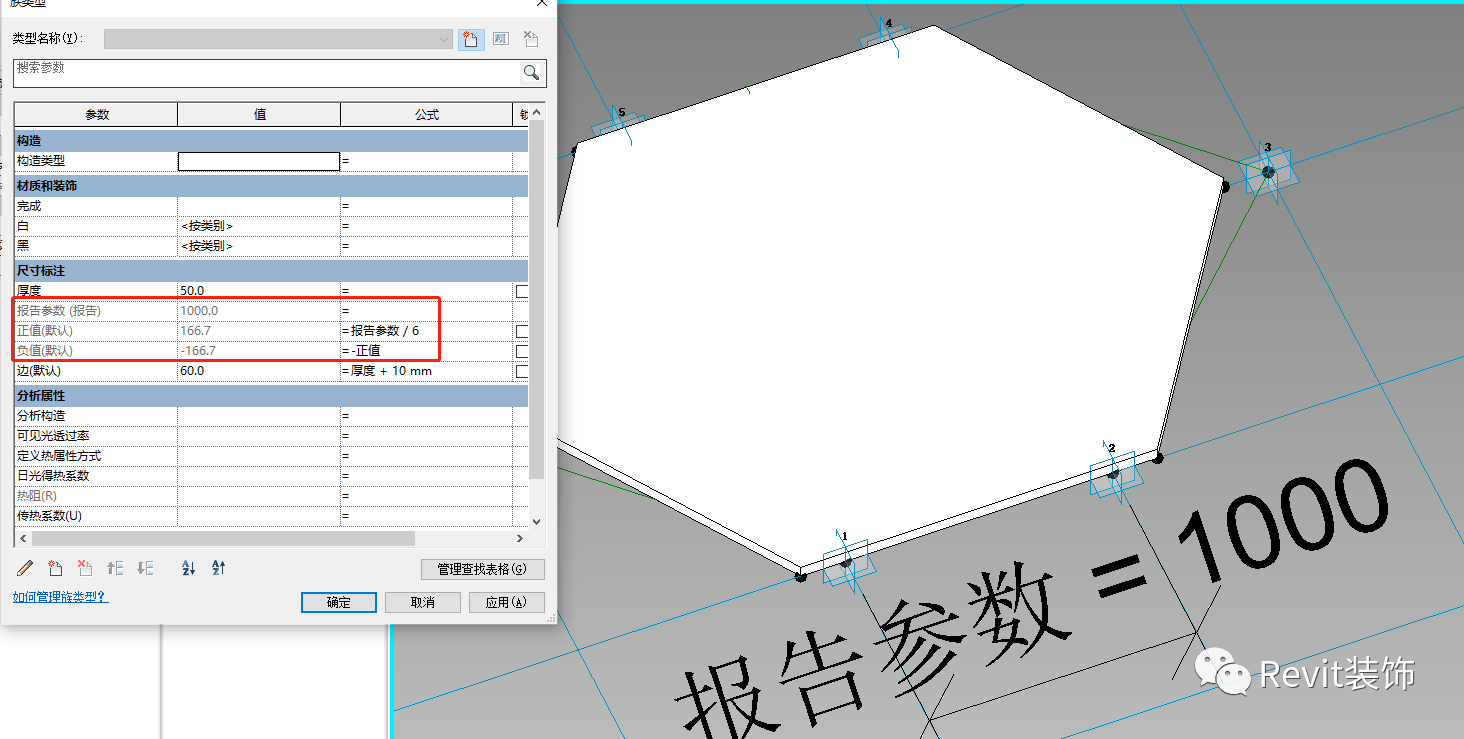Toggle the lock checkbox for 负值(默认) row
The width and height of the screenshot is (1464, 739).
coord(521,351)
